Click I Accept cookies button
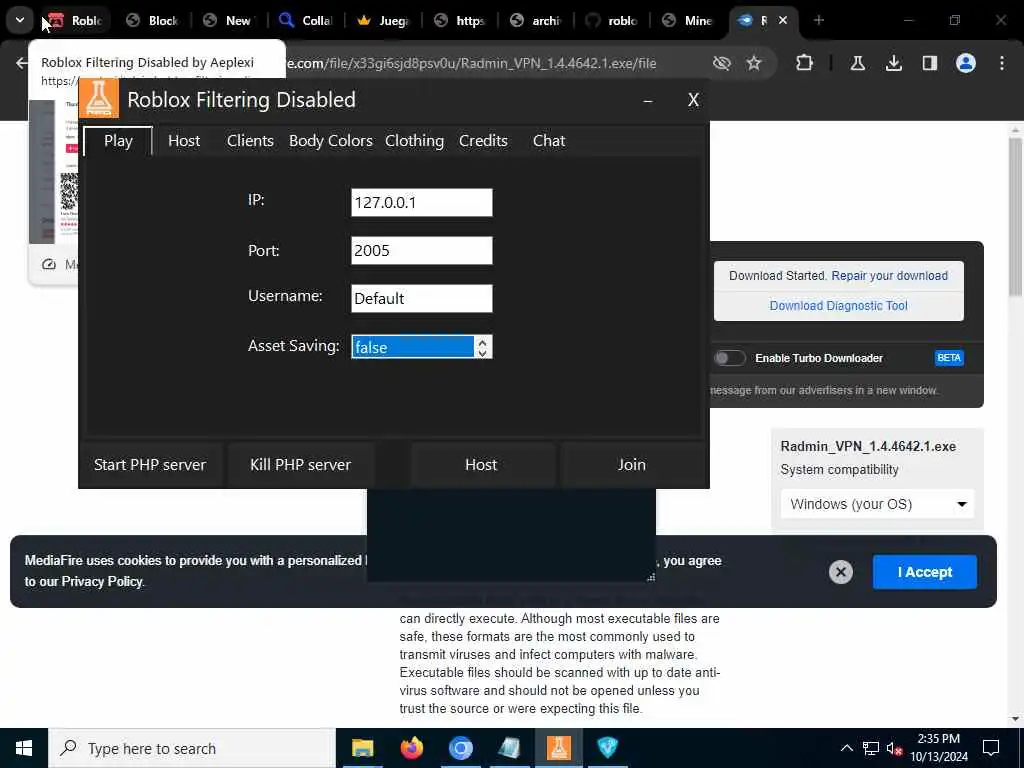 (x=925, y=572)
